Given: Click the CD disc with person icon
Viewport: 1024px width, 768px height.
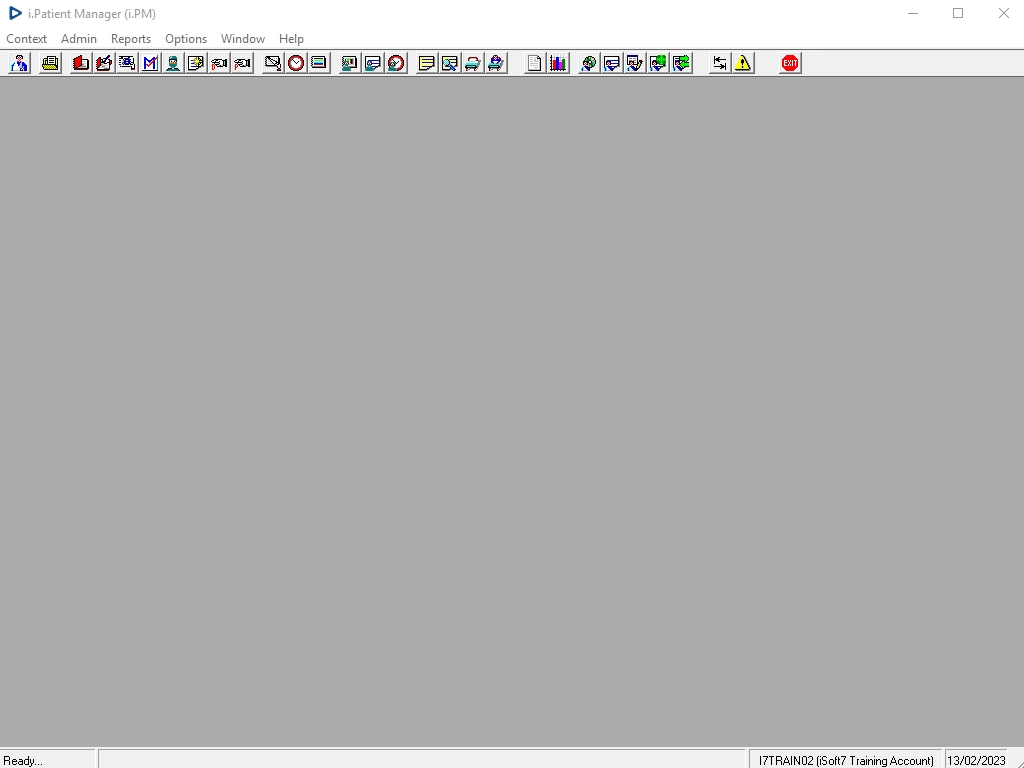Looking at the screenshot, I should (588, 63).
